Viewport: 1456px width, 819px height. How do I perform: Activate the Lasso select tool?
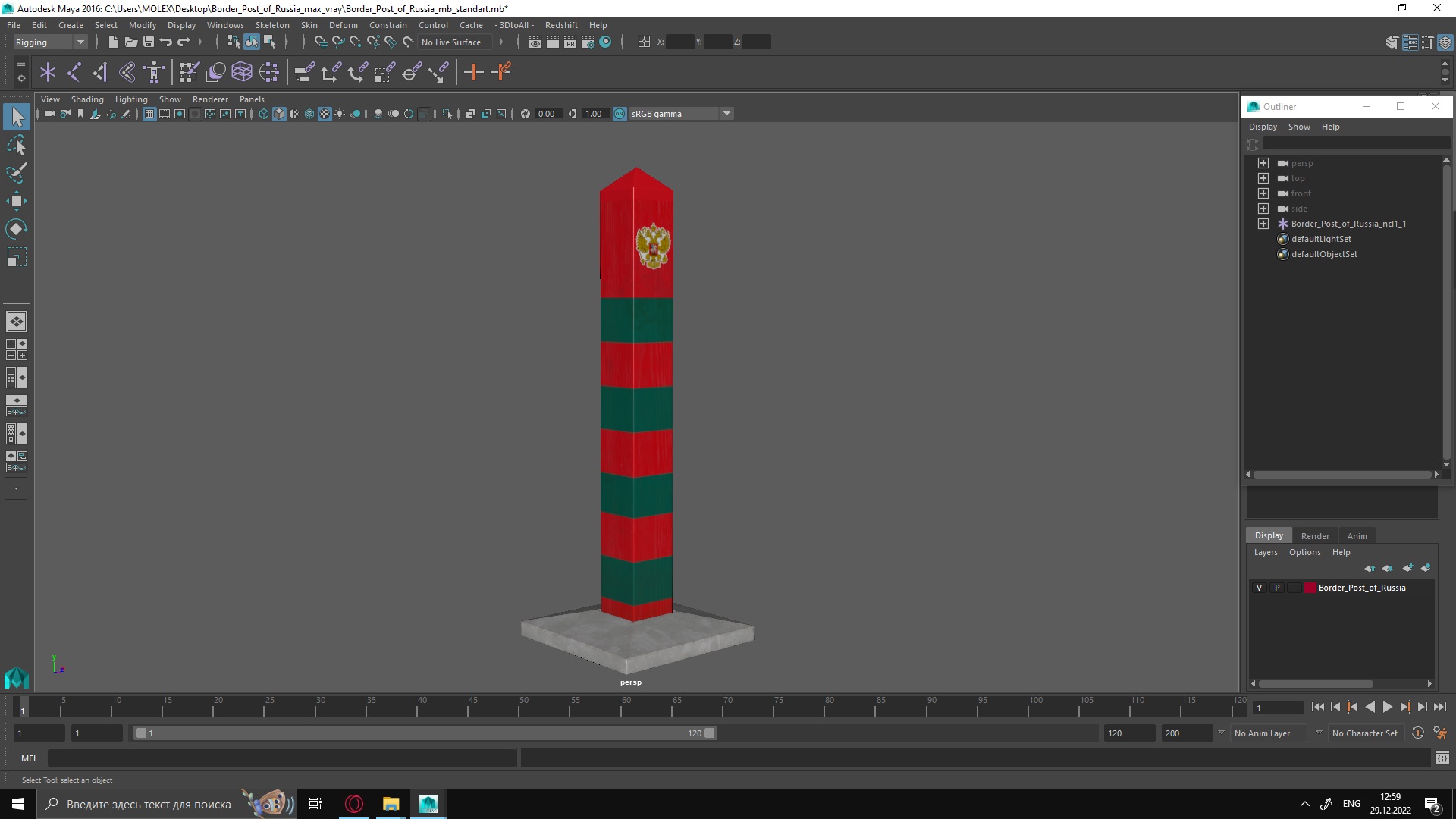17,145
